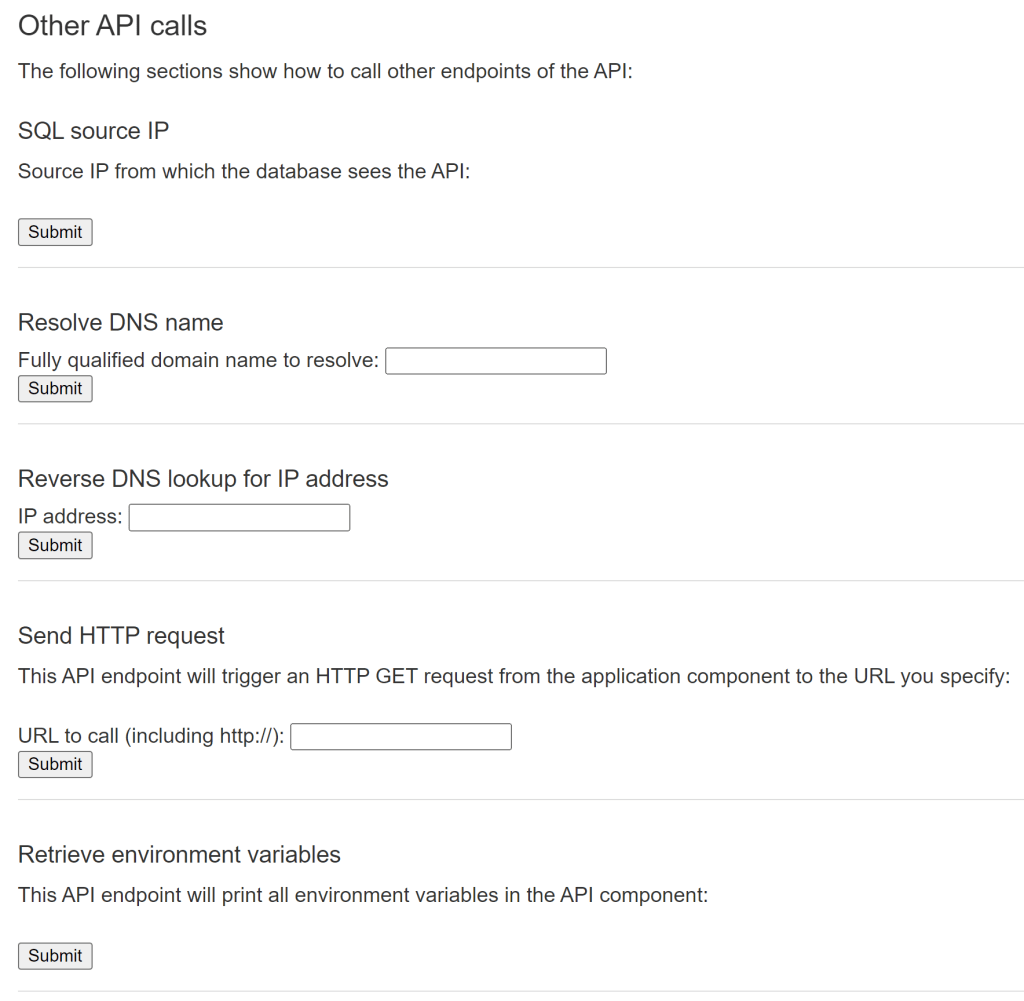Click the "Send HTTP request" heading
Screen dimensions: 1024x1001
click(x=121, y=636)
